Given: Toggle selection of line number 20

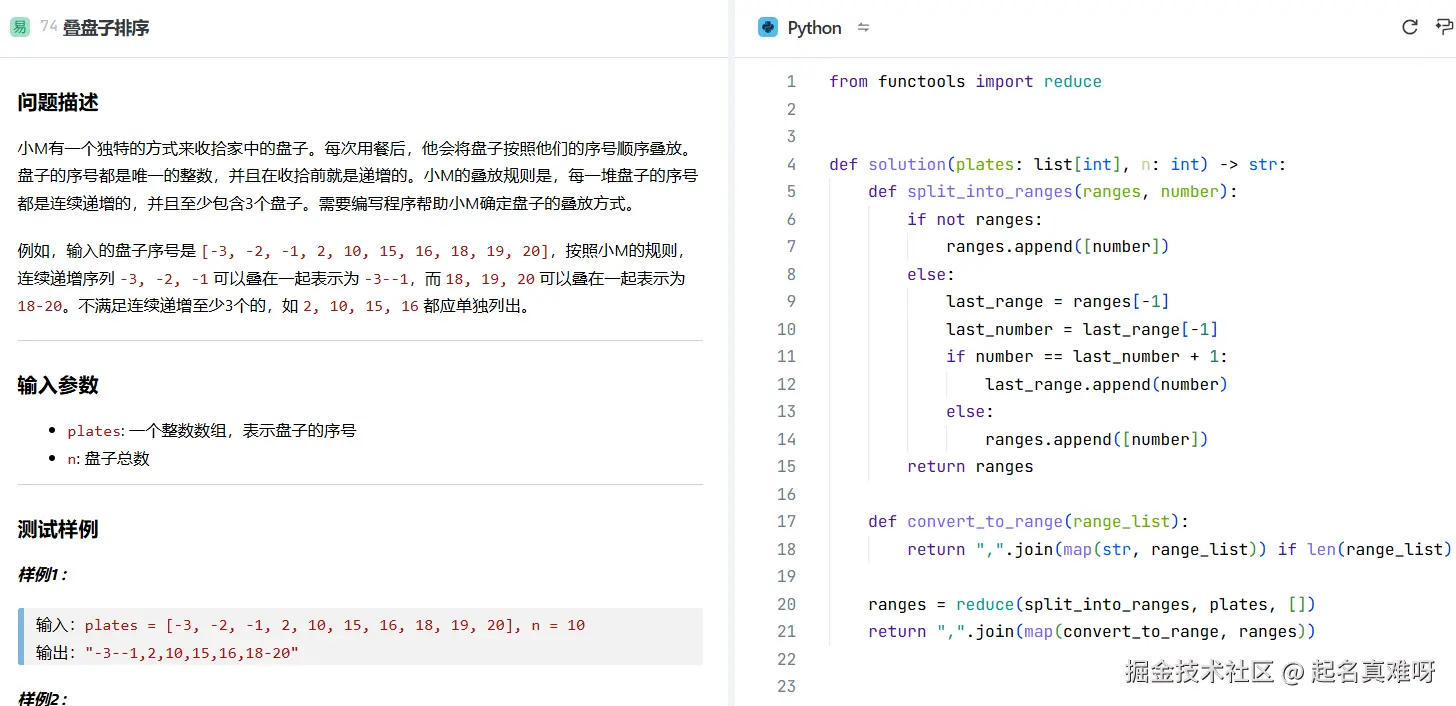Looking at the screenshot, I should click(786, 604).
